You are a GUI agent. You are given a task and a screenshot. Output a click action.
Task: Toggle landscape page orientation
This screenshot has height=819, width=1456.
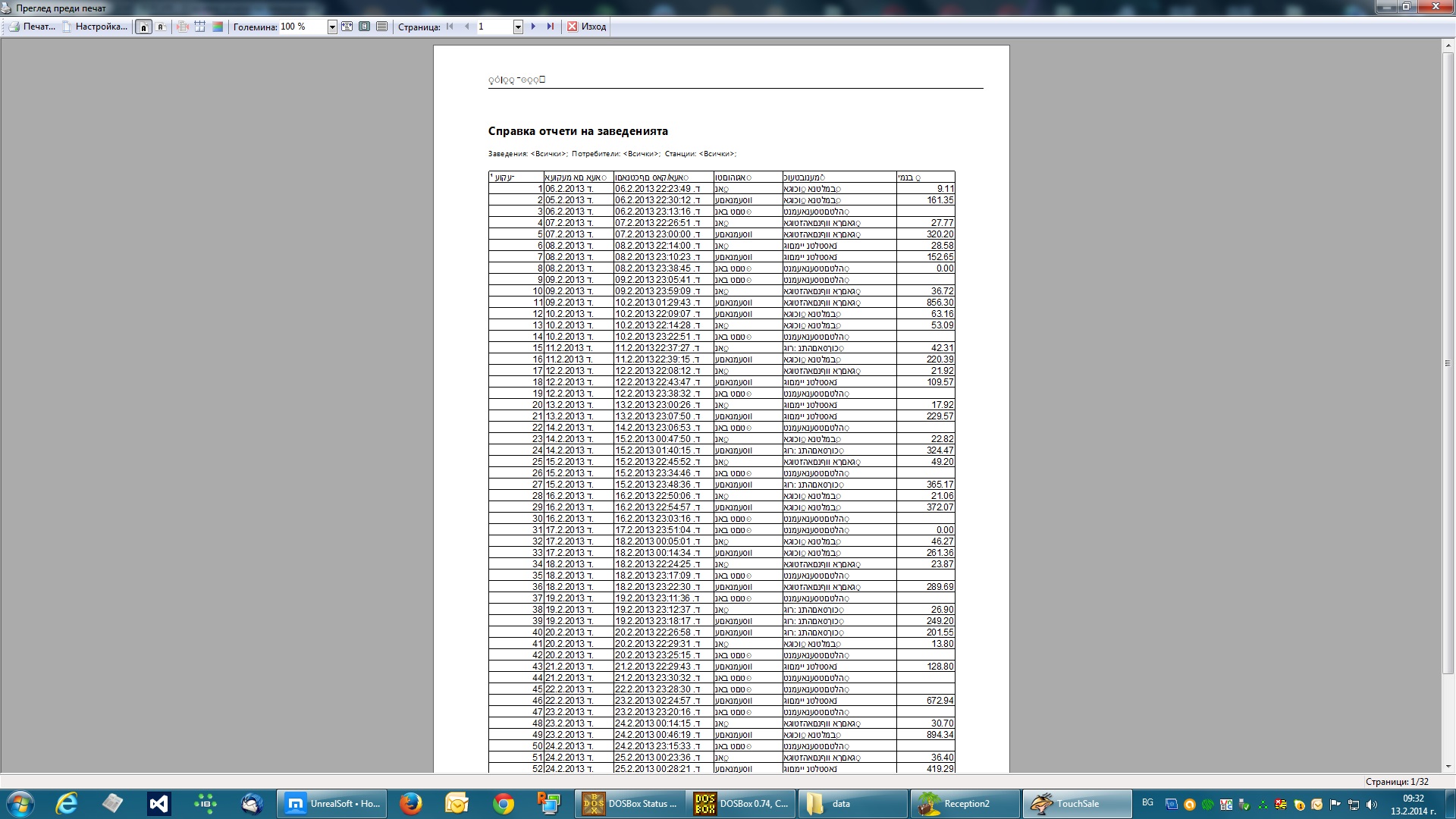161,27
